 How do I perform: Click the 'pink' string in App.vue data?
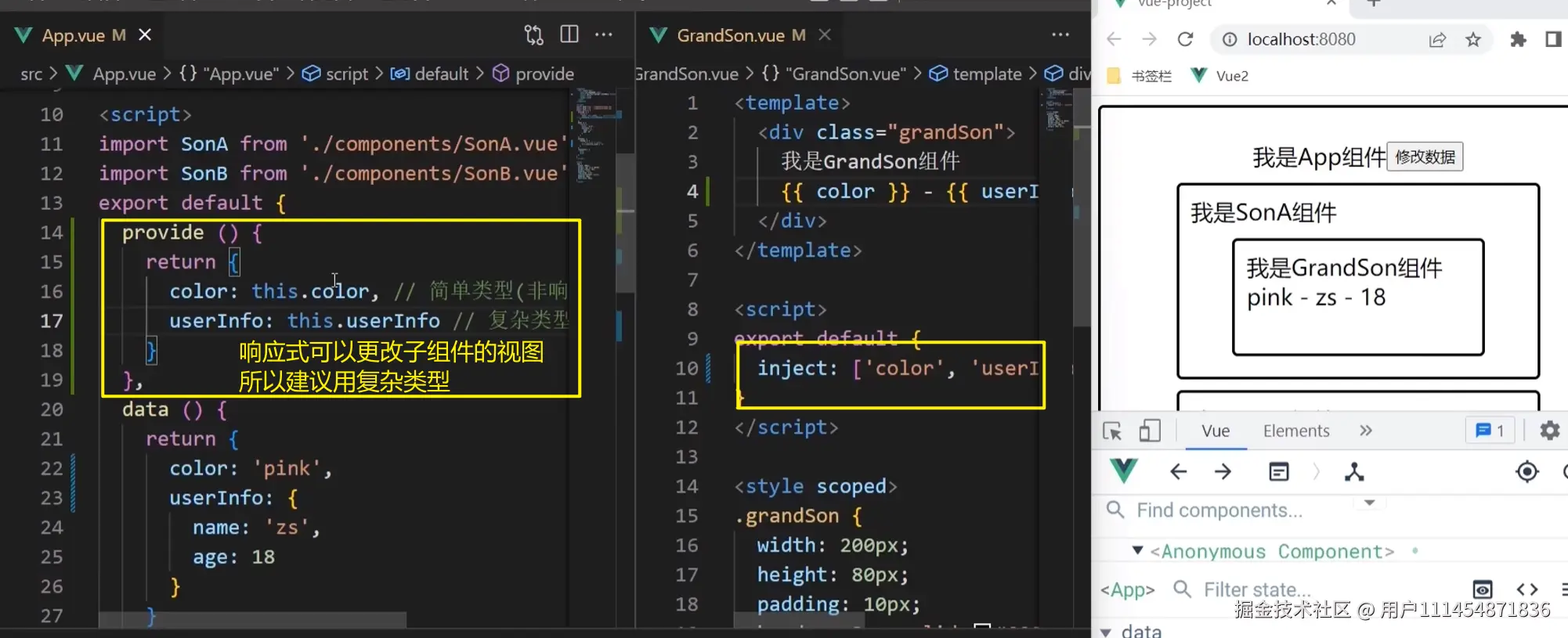[286, 468]
